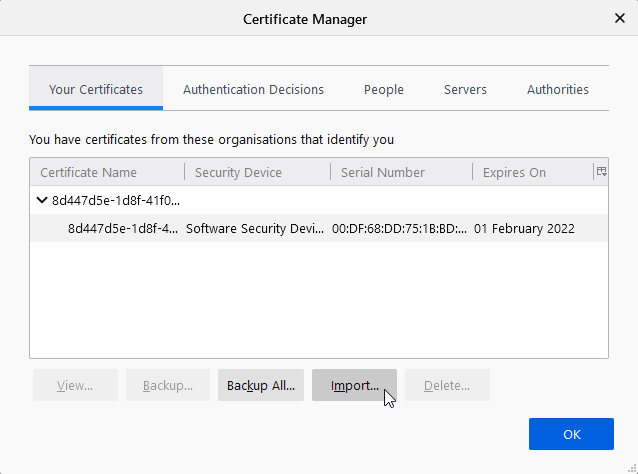
Task: Sort by Security Device column header
Action: pos(258,172)
